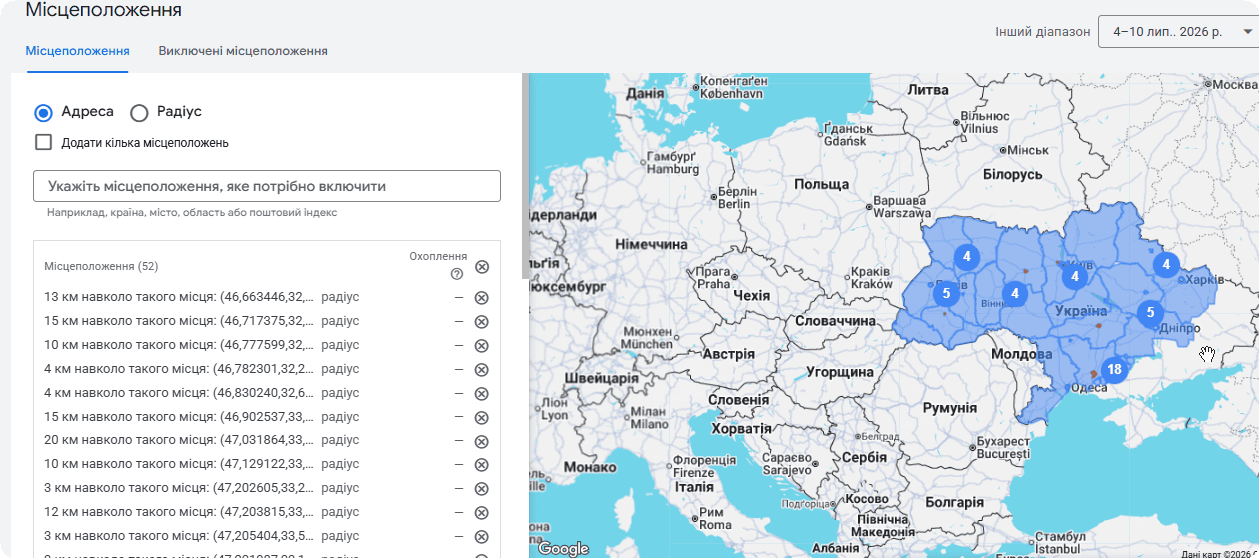Click map cluster marker showing 18
This screenshot has width=1259, height=558.
click(x=1114, y=369)
